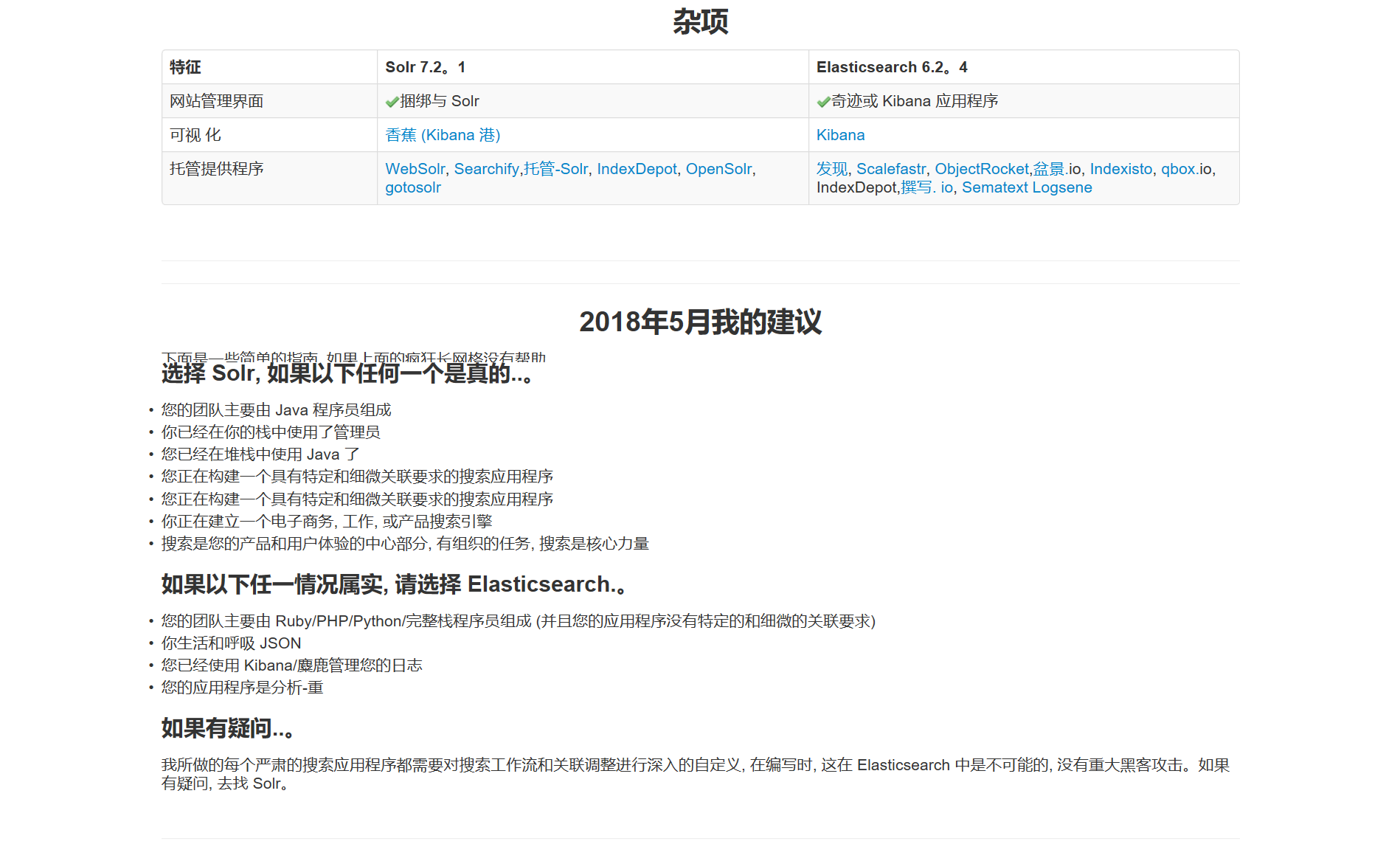Click the 2018年5月我的建议 heading
The width and height of the screenshot is (1400, 844).
[700, 322]
